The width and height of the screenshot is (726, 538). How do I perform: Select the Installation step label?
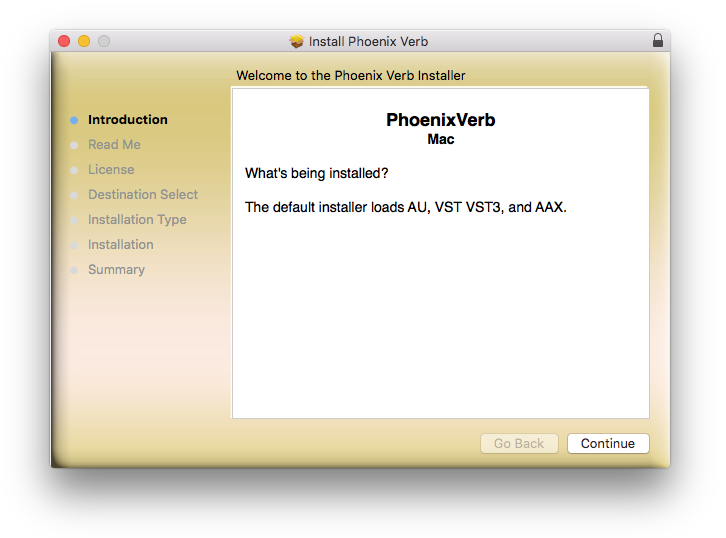[x=121, y=245]
